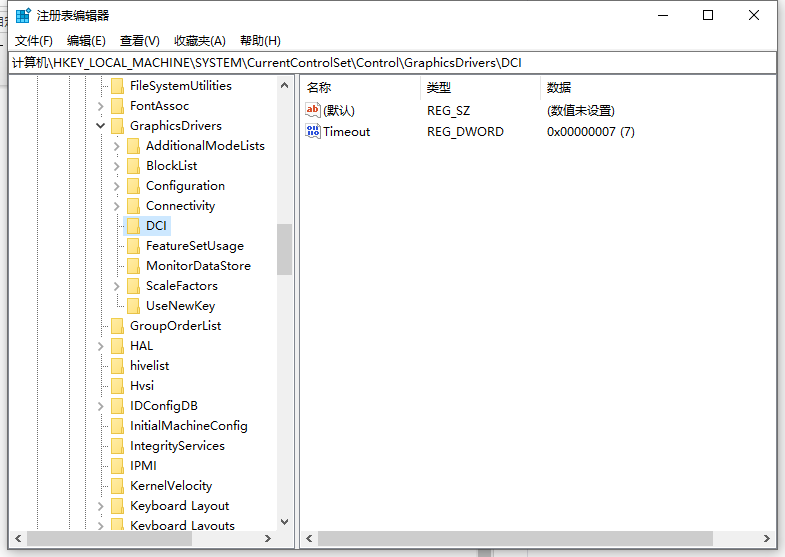Expand the AdditionalModeLists key

pos(117,146)
